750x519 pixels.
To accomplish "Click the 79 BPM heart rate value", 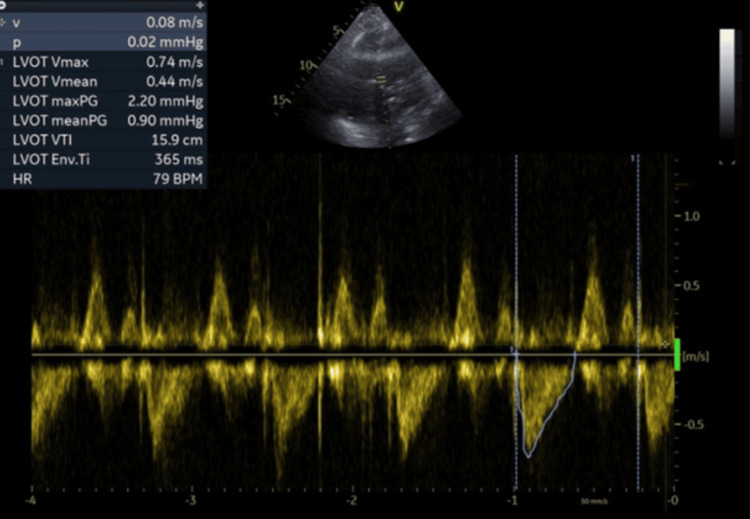I will click(178, 179).
